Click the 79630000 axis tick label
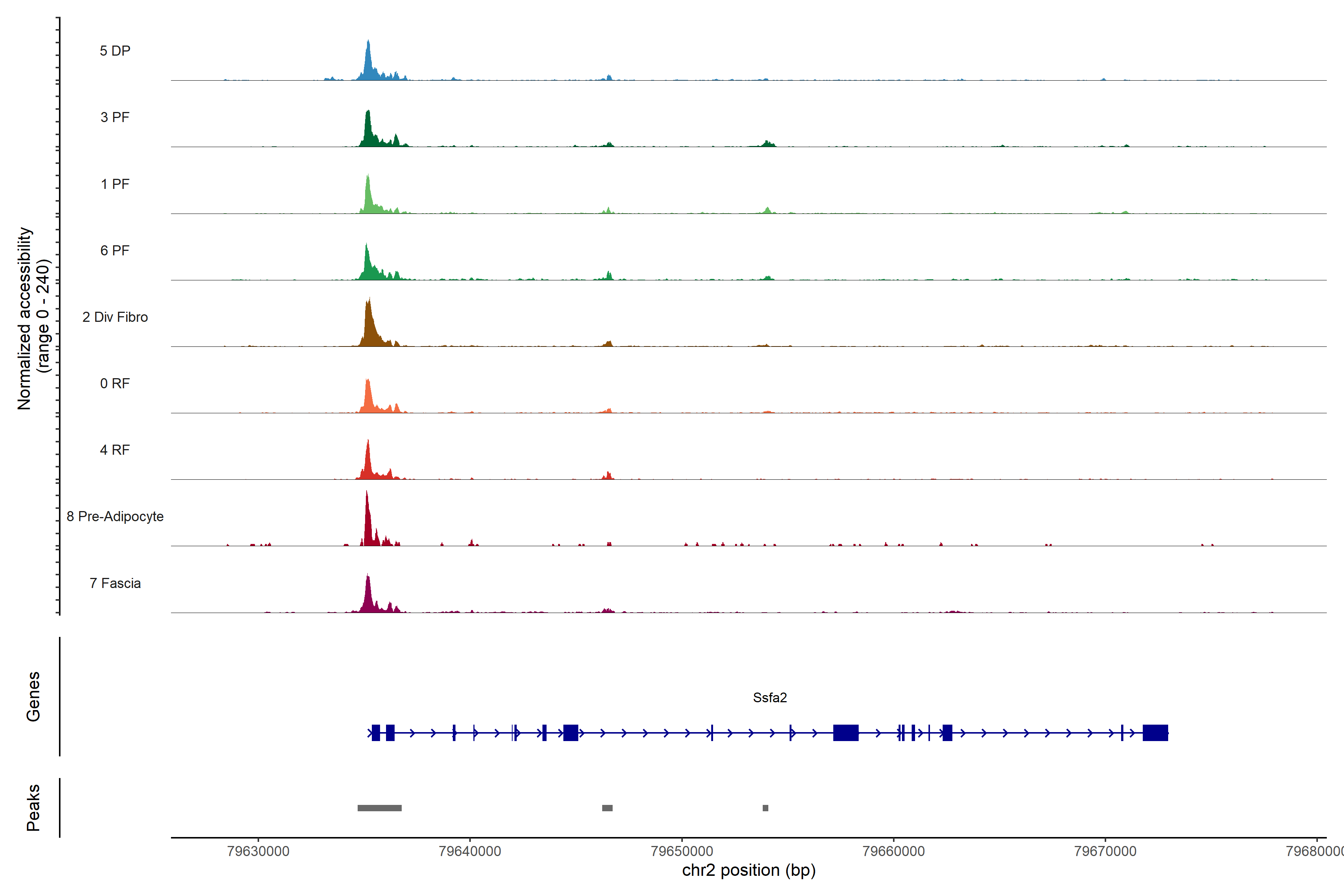 [258, 851]
